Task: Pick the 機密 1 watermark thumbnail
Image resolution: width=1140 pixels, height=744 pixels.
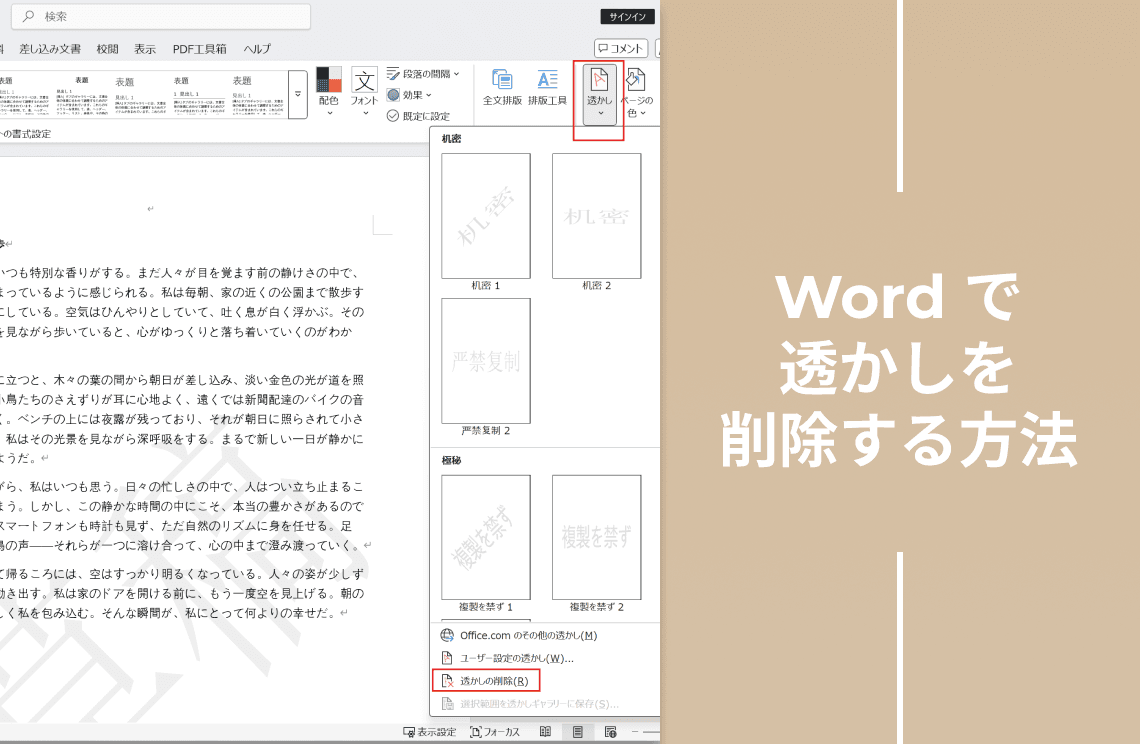Action: coord(486,216)
